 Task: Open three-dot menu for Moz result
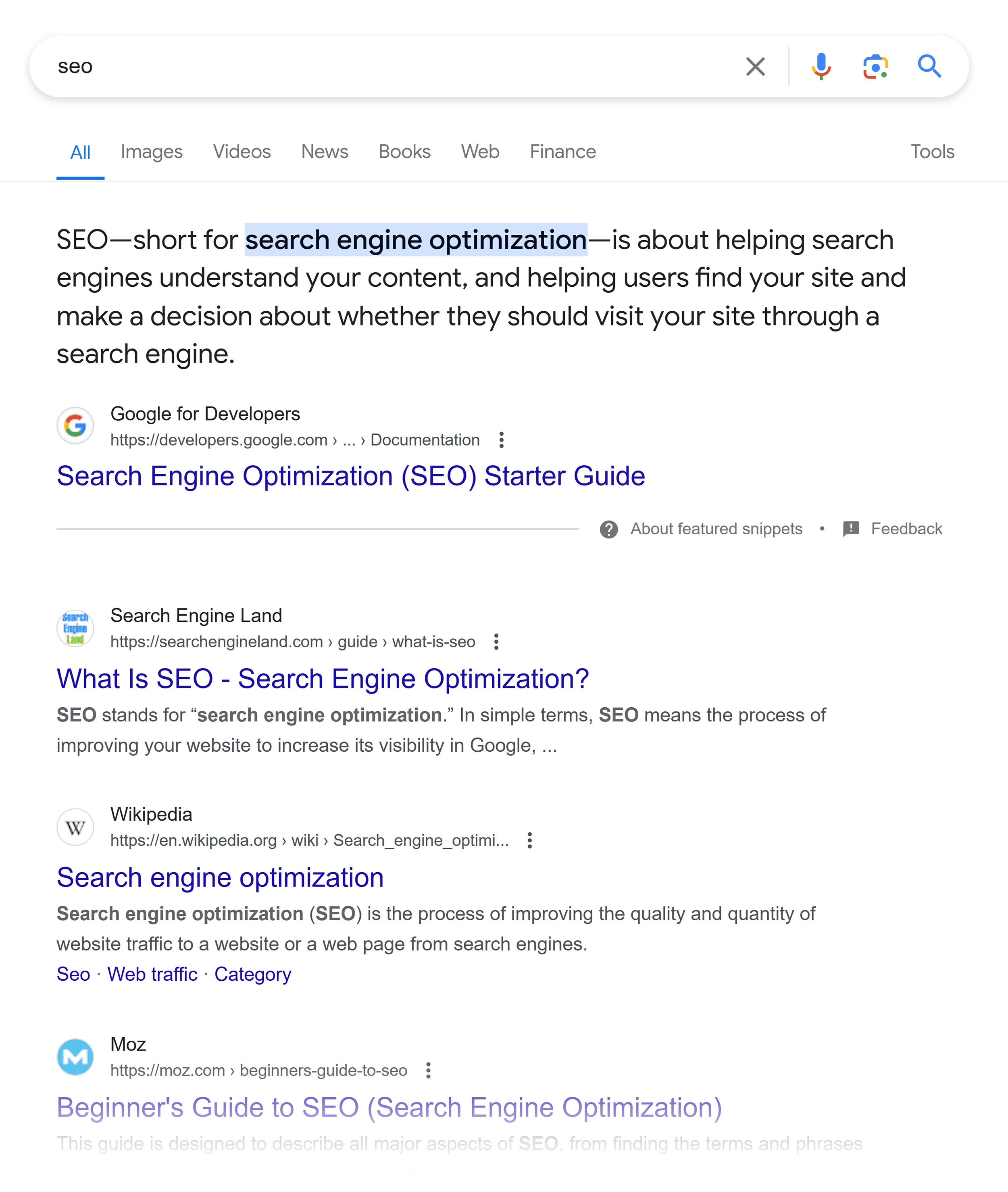[x=428, y=1070]
